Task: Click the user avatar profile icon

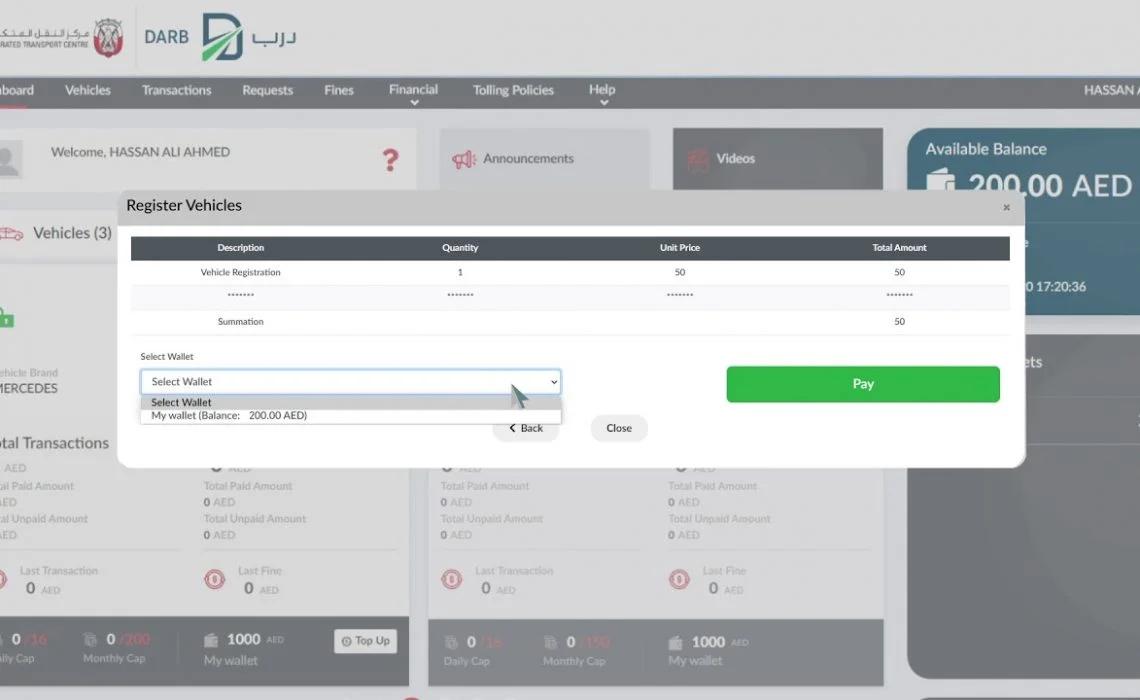Action: coord(9,159)
